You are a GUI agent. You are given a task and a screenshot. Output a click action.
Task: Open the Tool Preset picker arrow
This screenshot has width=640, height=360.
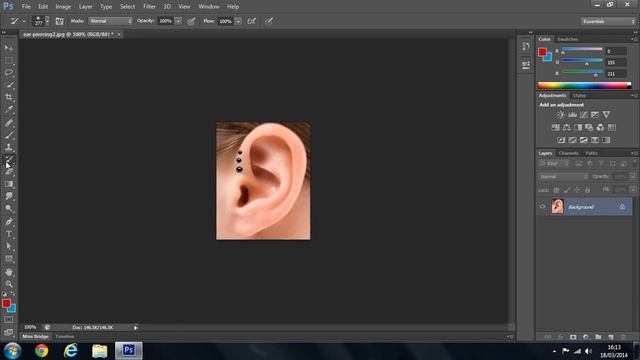(x=24, y=21)
